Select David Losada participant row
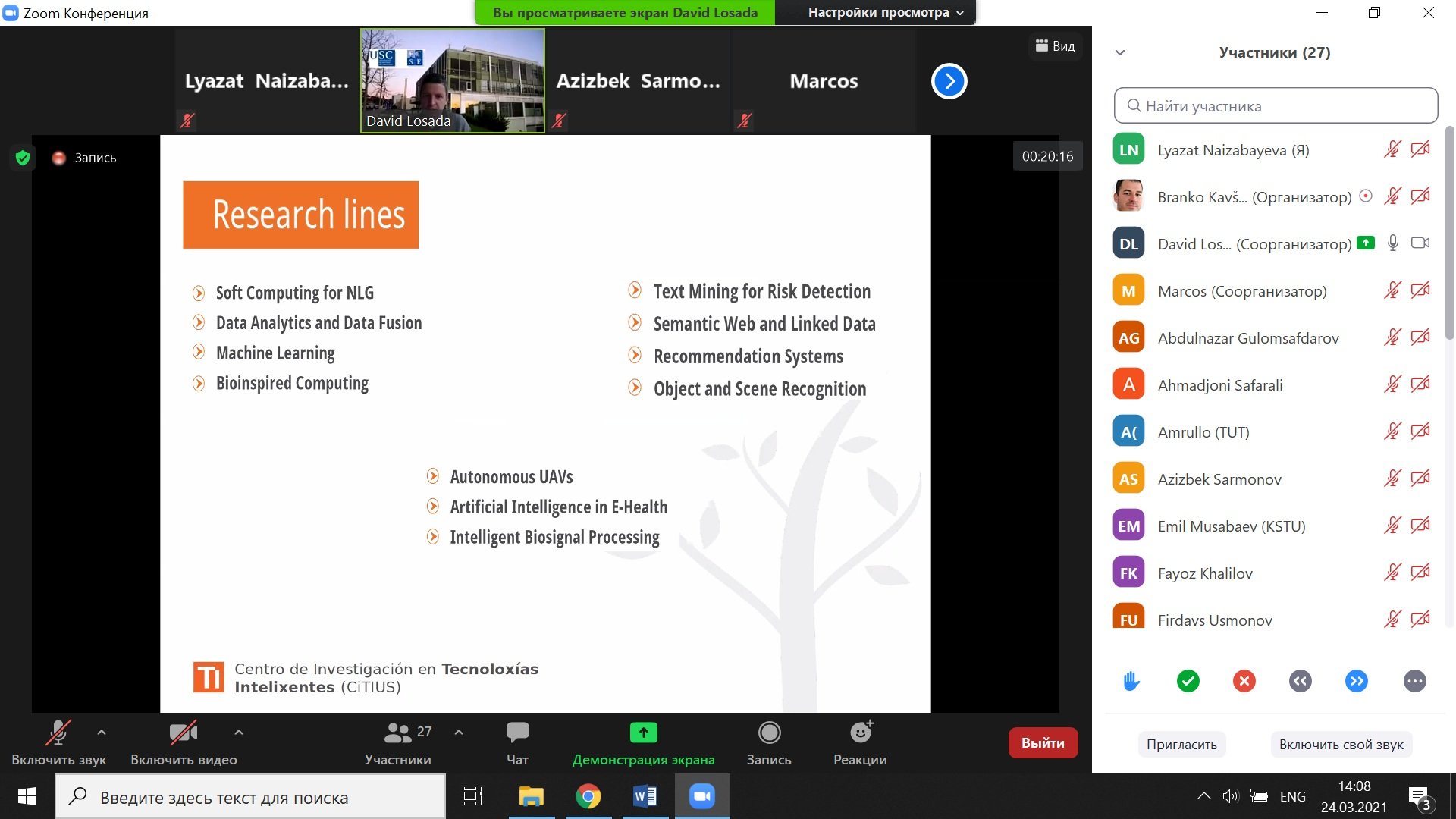 [x=1274, y=243]
